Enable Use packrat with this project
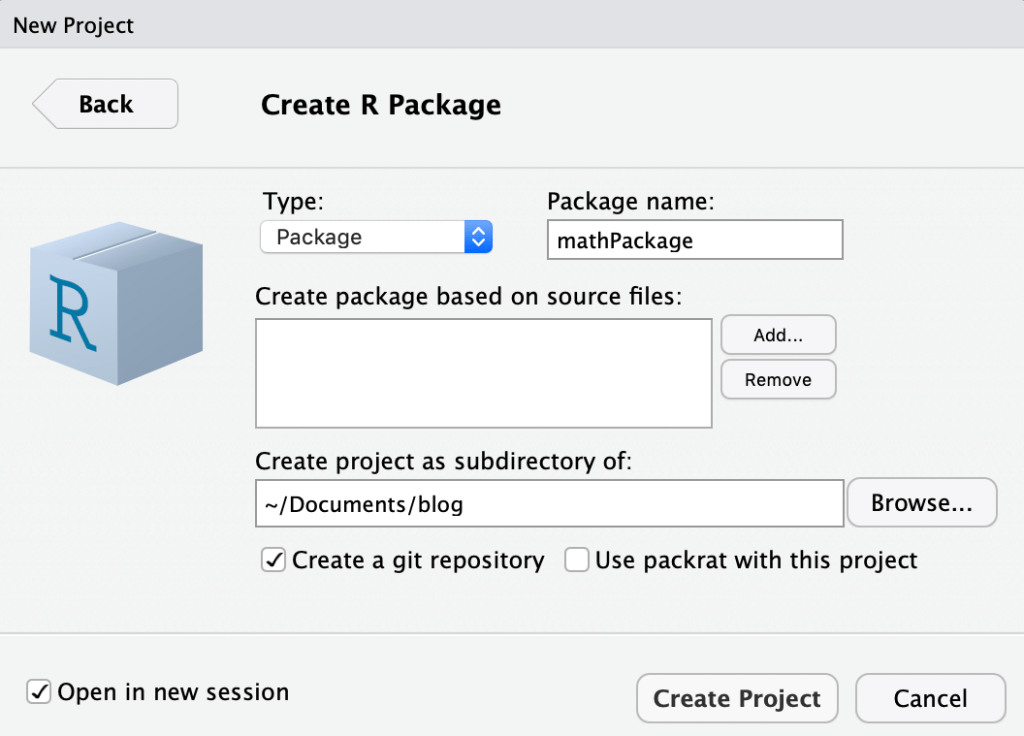Image resolution: width=1024 pixels, height=736 pixels. click(577, 560)
